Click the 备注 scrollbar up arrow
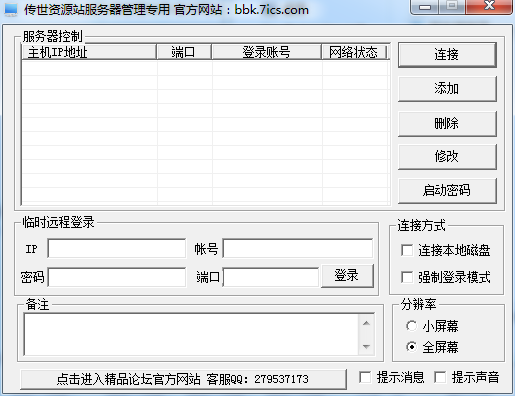The image size is (515, 396). (366, 323)
